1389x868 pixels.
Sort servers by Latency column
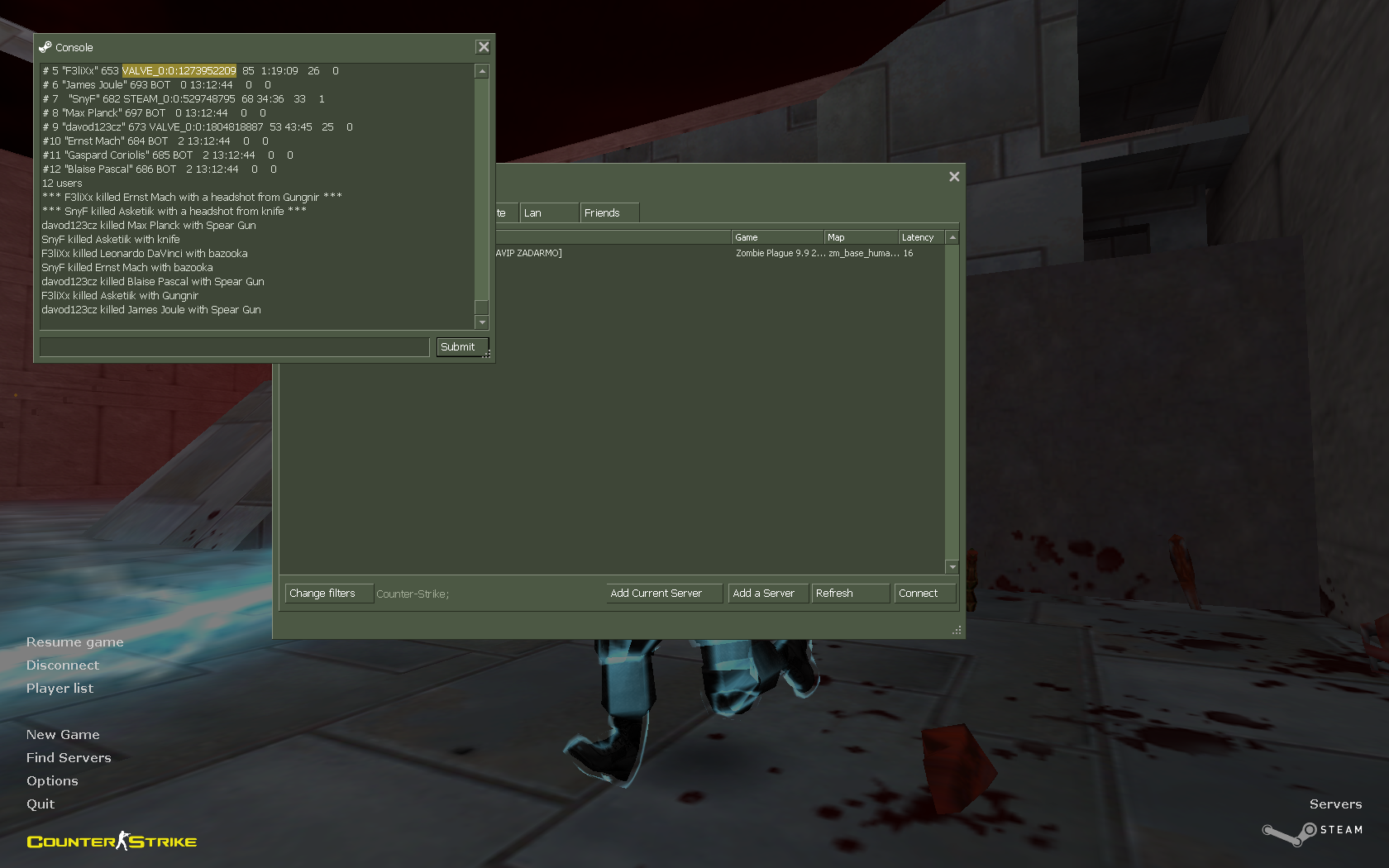tap(919, 237)
